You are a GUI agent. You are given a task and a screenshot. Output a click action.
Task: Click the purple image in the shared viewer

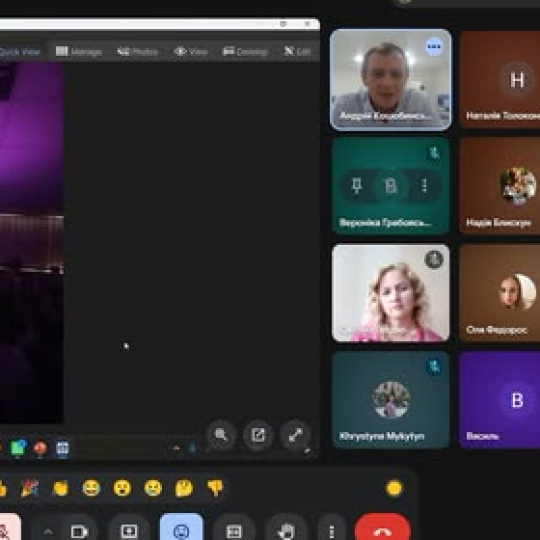click(x=32, y=243)
